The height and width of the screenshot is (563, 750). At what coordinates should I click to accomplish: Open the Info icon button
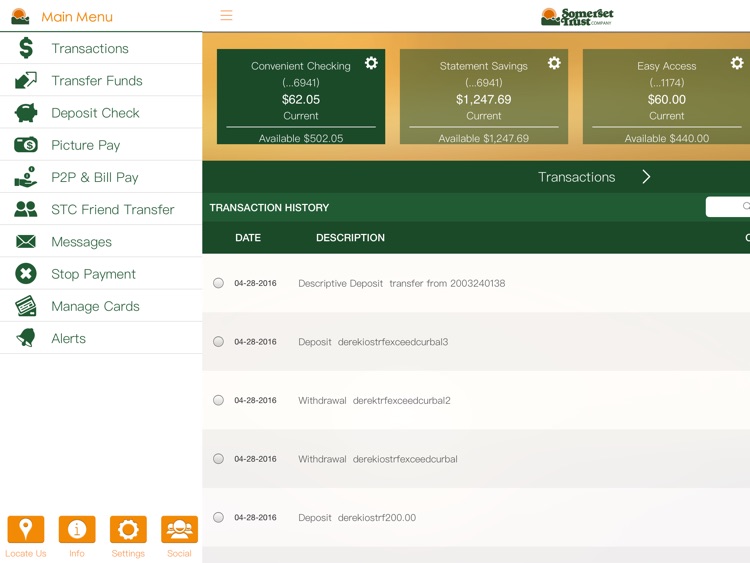pos(77,530)
